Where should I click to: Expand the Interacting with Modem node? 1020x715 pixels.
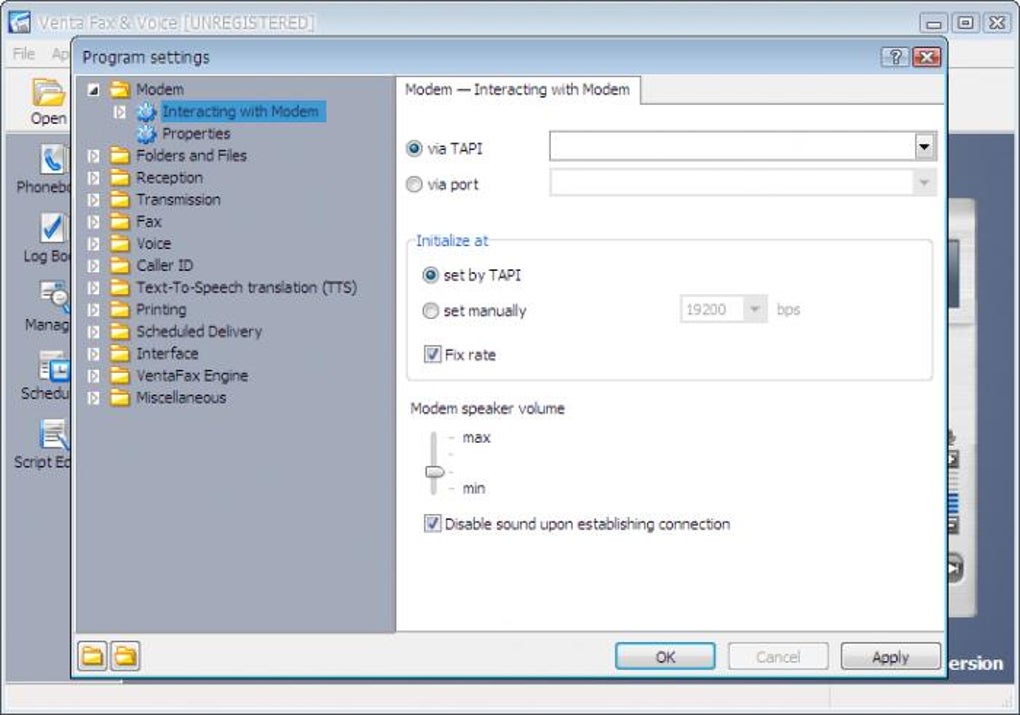pyautogui.click(x=120, y=112)
